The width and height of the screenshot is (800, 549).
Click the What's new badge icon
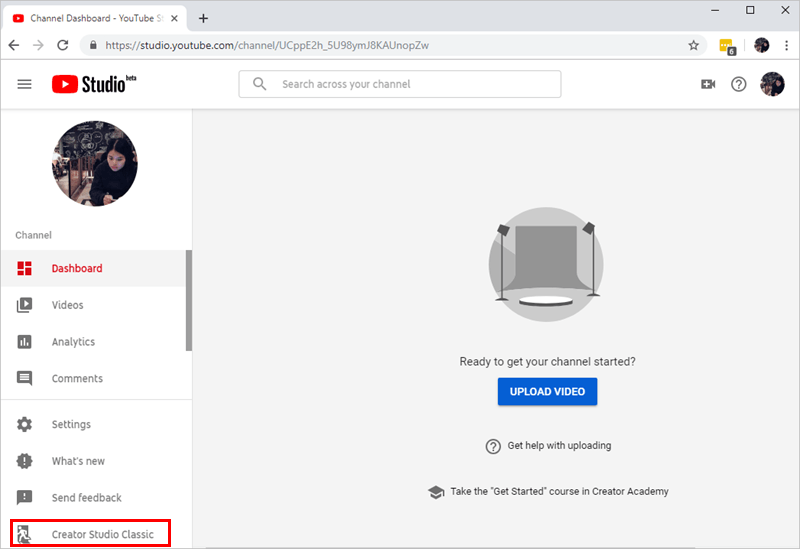click(x=24, y=461)
